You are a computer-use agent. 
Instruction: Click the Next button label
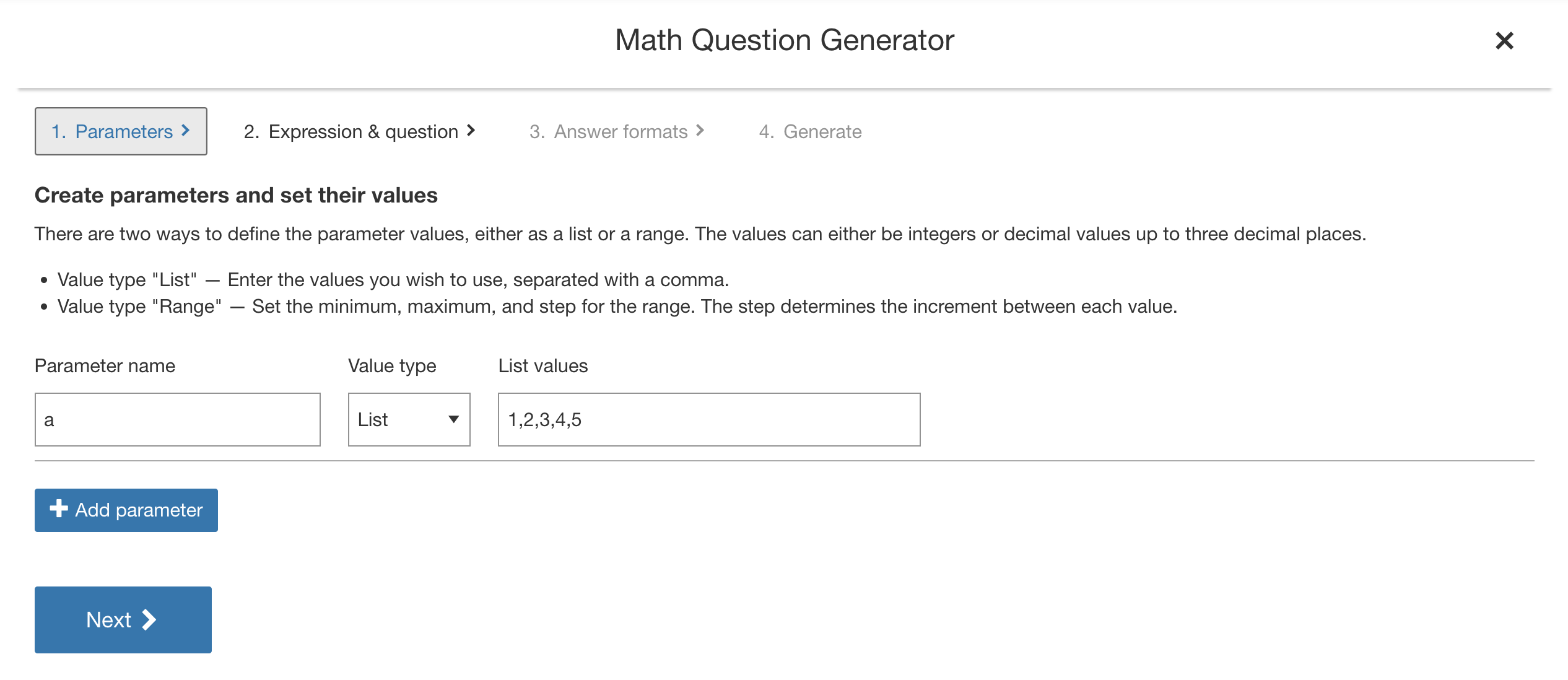(x=108, y=620)
